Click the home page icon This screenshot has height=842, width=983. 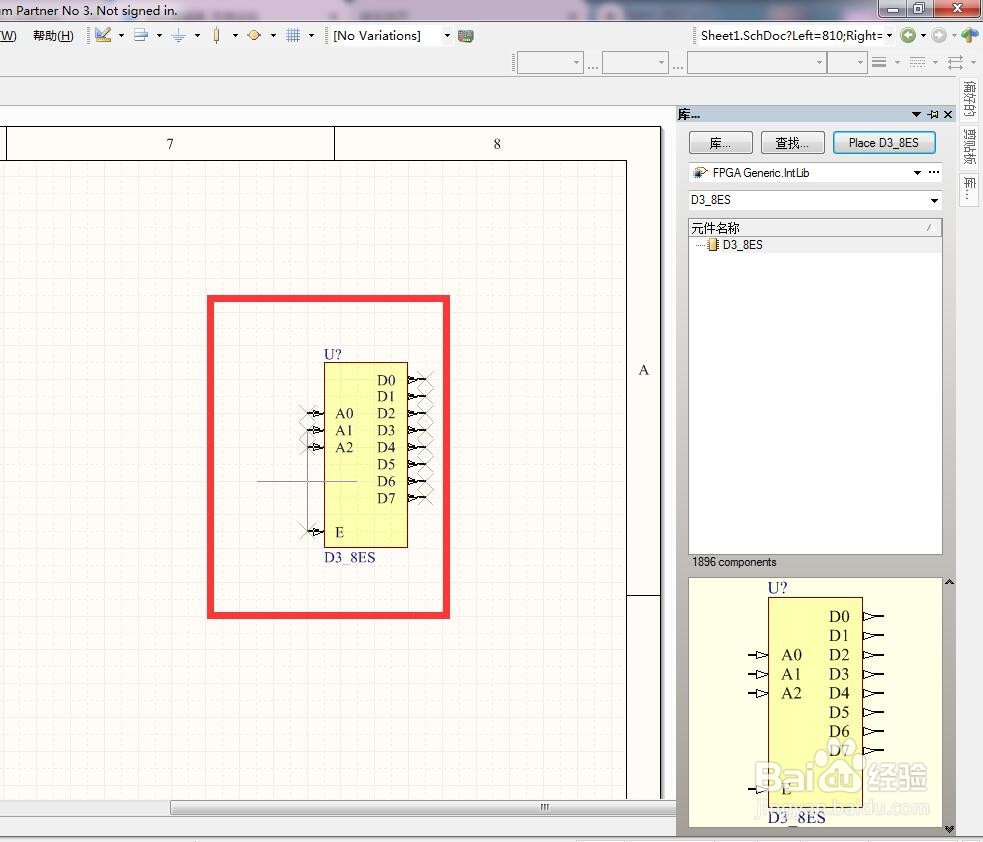click(969, 35)
